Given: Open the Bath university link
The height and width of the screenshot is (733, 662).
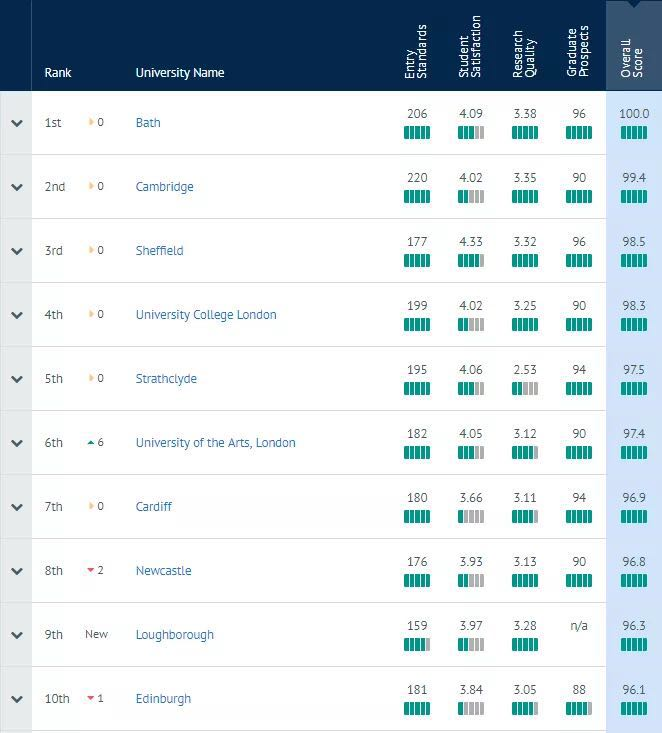Looking at the screenshot, I should (148, 123).
